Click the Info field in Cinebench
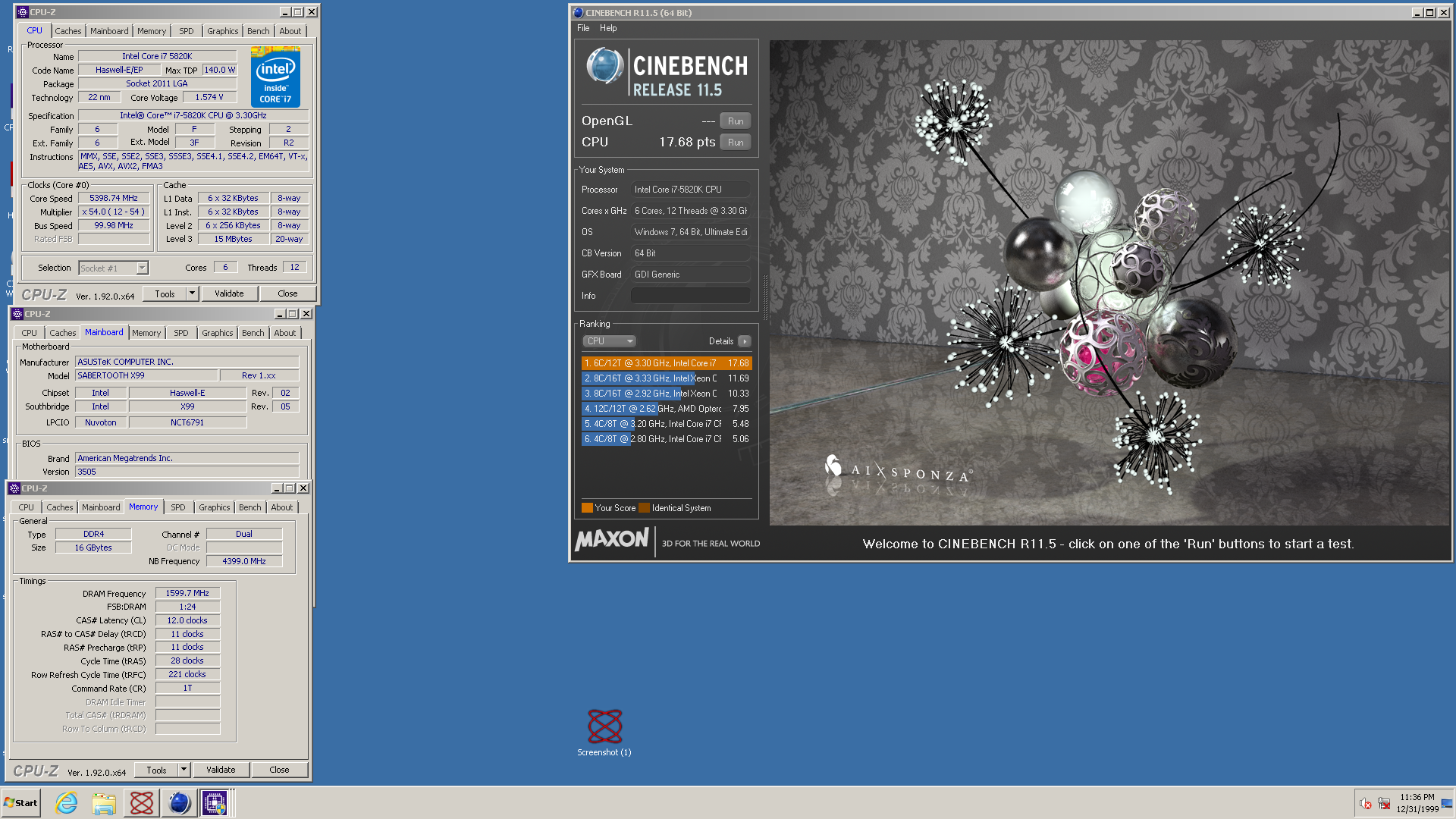This screenshot has height=819, width=1456. pyautogui.click(x=690, y=296)
